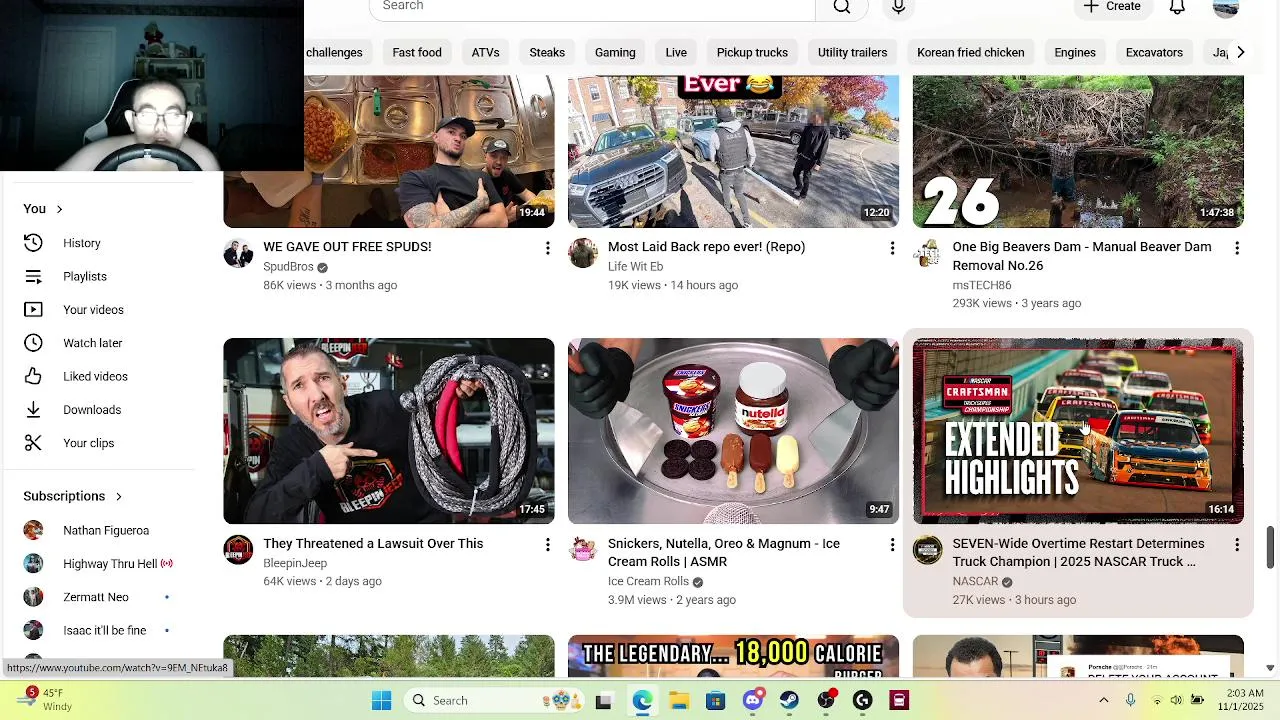
Task: Play the Snickers Nutella ice cream thumbnail
Action: (733, 431)
